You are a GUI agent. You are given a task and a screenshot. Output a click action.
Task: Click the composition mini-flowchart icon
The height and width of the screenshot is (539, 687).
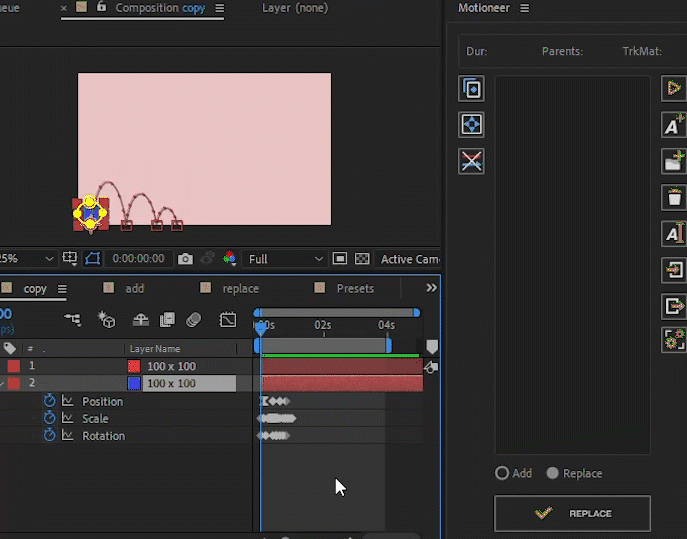point(73,319)
